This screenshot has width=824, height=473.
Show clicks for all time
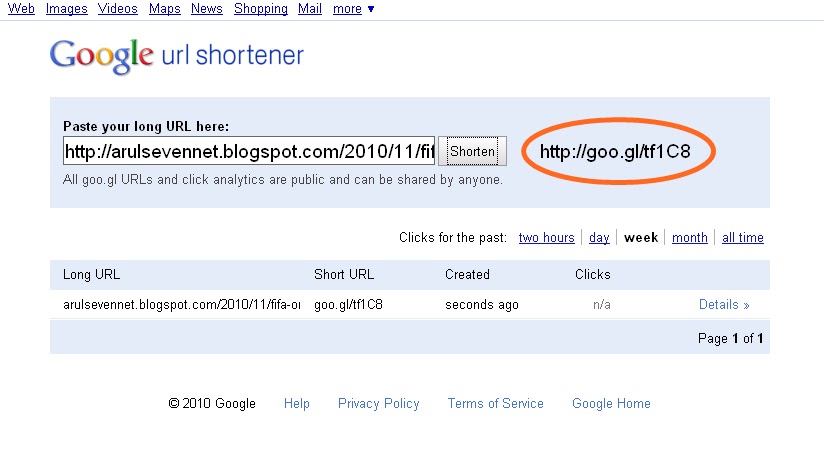[x=743, y=238]
